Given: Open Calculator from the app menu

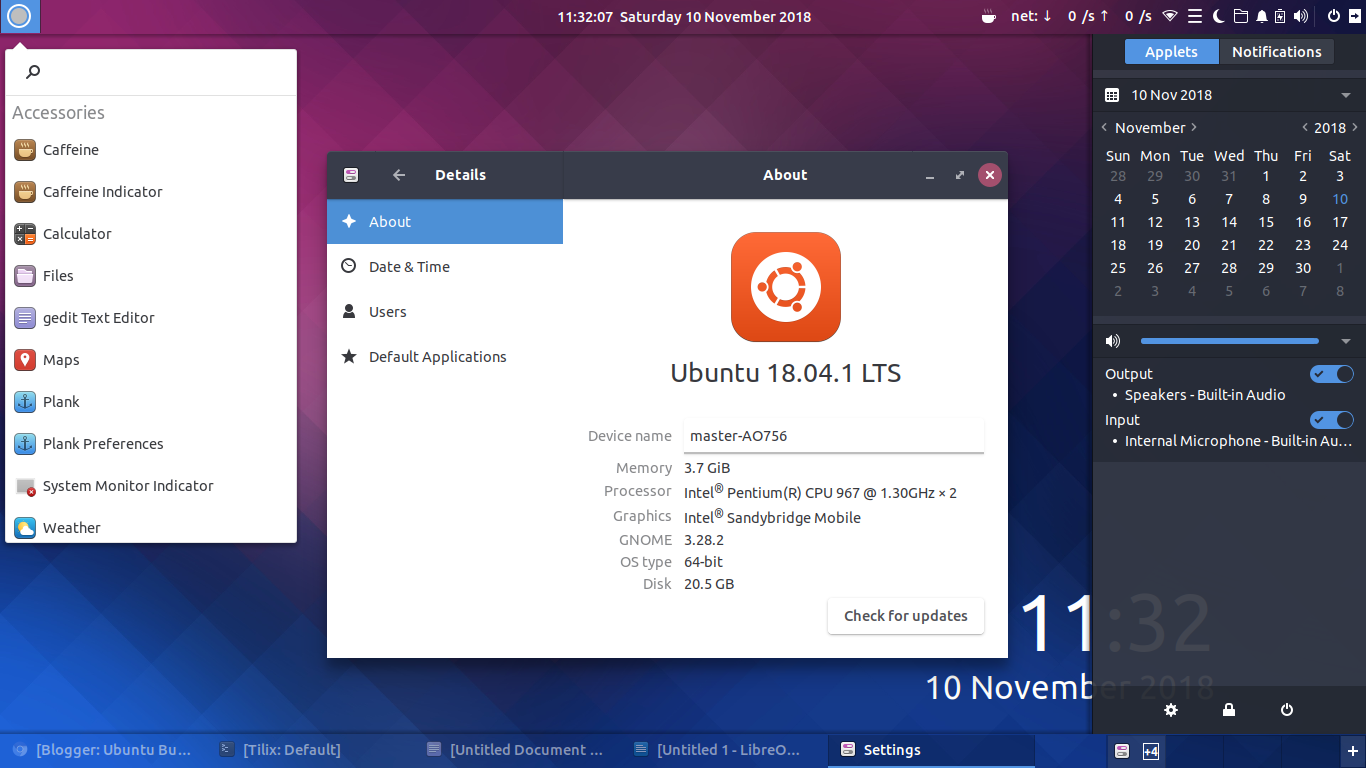Looking at the screenshot, I should [151, 234].
